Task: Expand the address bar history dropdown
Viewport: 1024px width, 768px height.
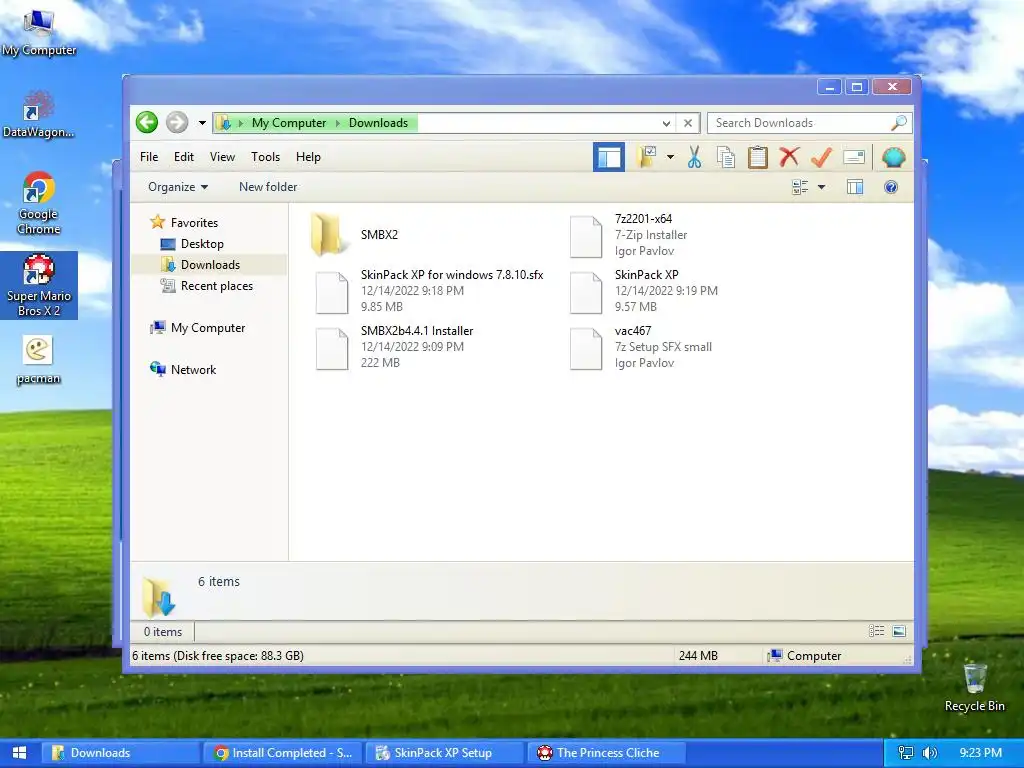Action: (x=666, y=123)
